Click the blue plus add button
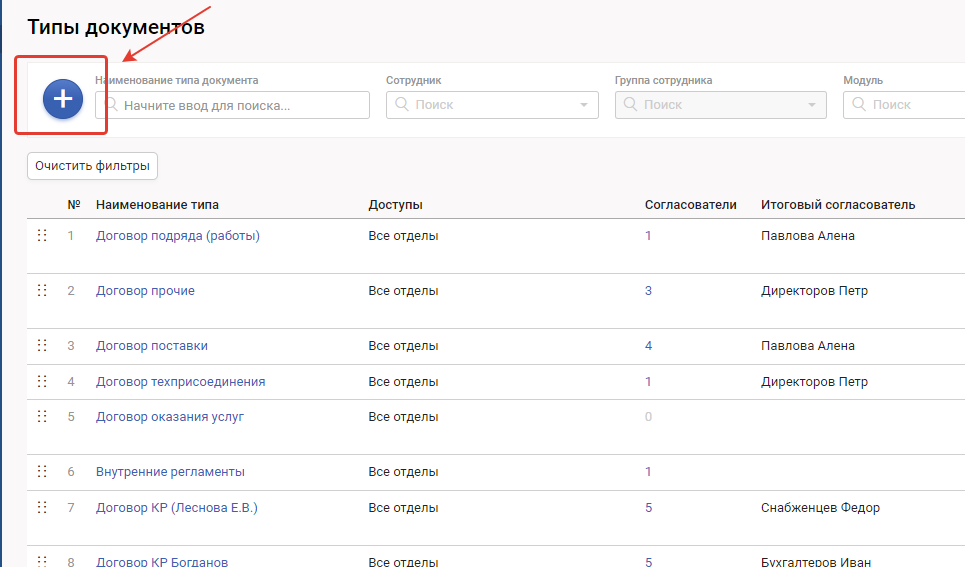This screenshot has width=965, height=567. [x=62, y=99]
